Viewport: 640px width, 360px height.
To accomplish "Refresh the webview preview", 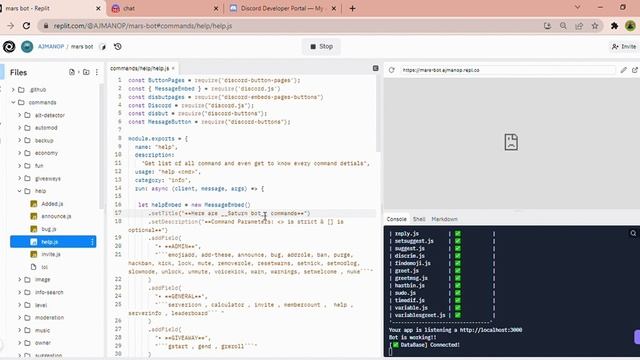I will [x=391, y=70].
